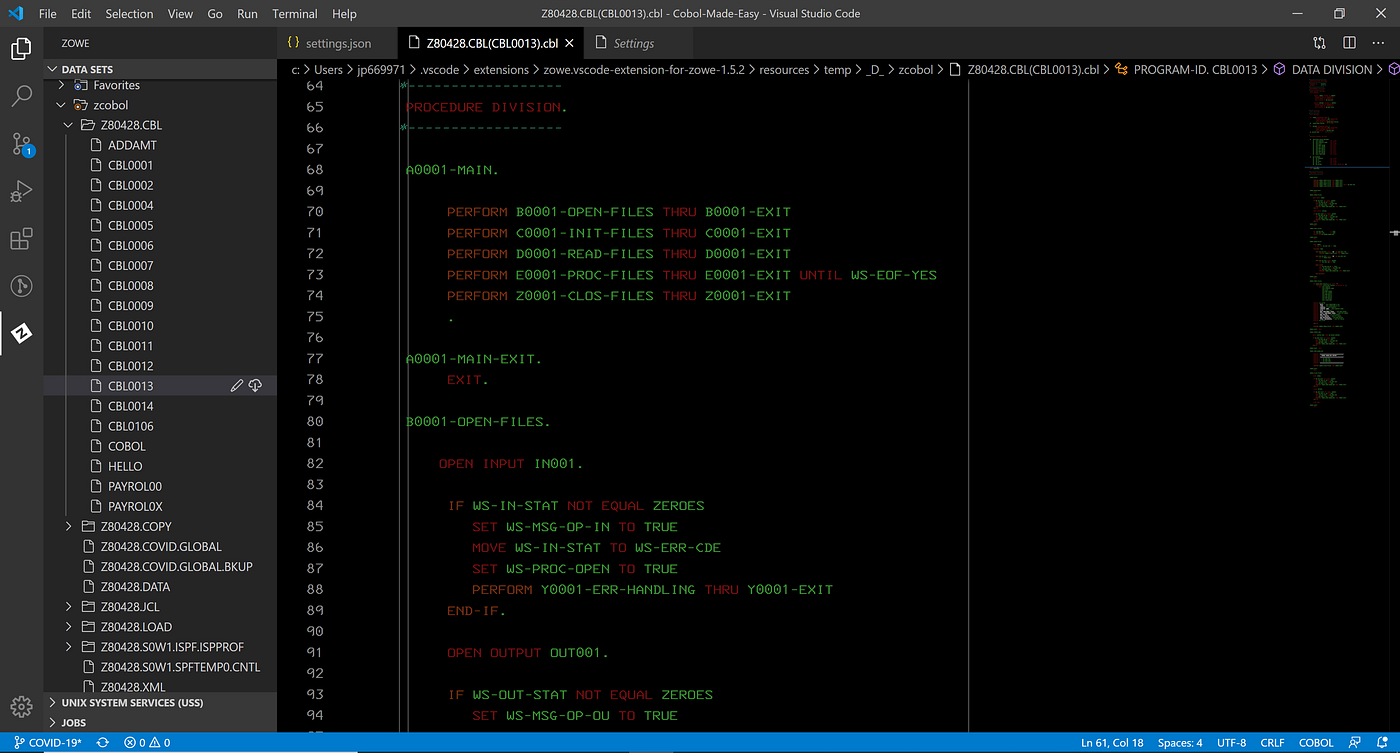Expand the Z80428.COPY data set
Image resolution: width=1400 pixels, height=753 pixels.
(68, 526)
